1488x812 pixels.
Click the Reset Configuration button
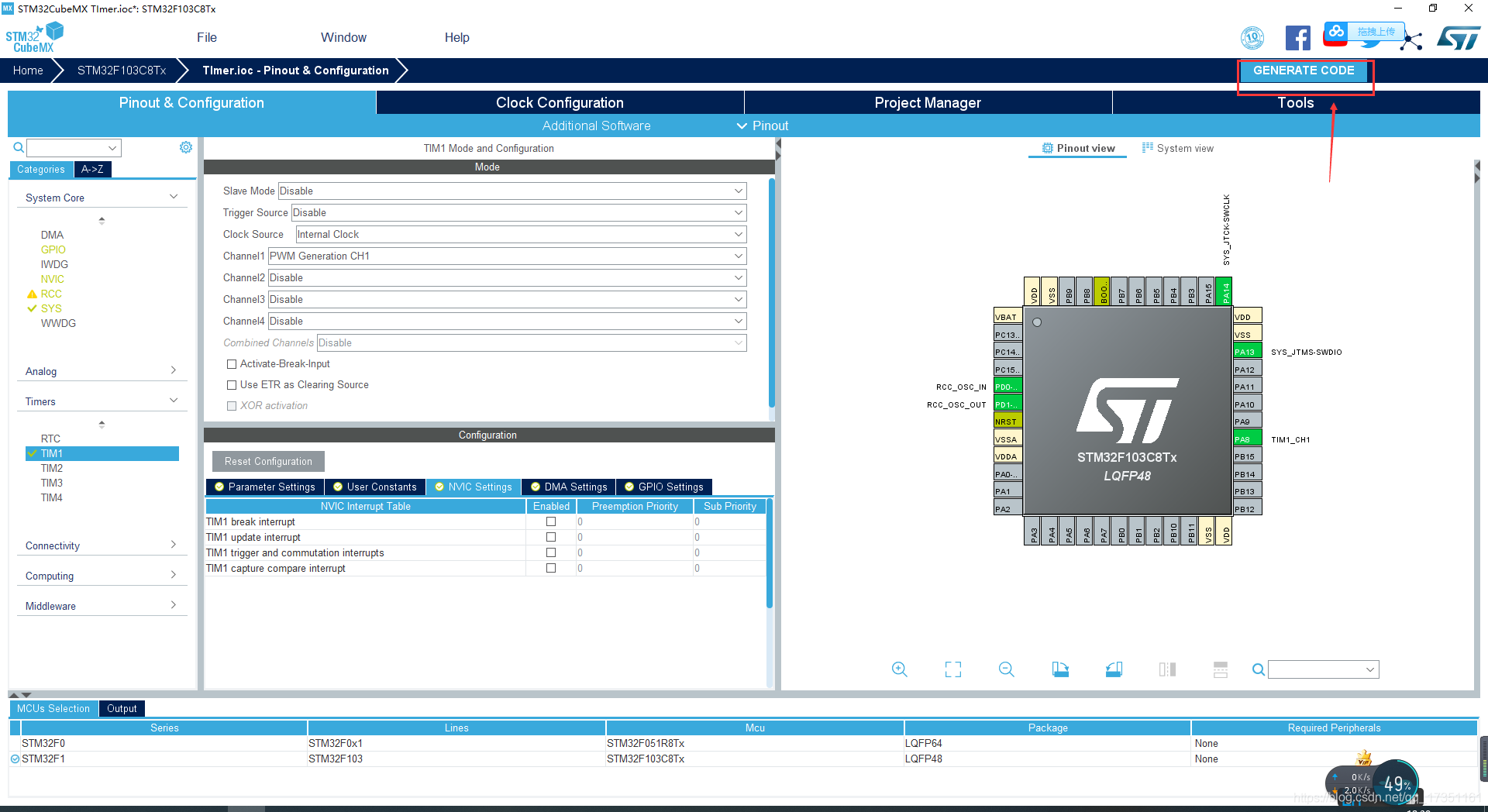click(x=268, y=461)
